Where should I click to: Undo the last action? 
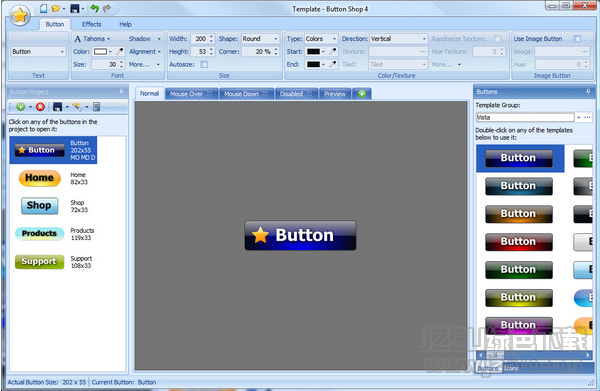[95, 8]
